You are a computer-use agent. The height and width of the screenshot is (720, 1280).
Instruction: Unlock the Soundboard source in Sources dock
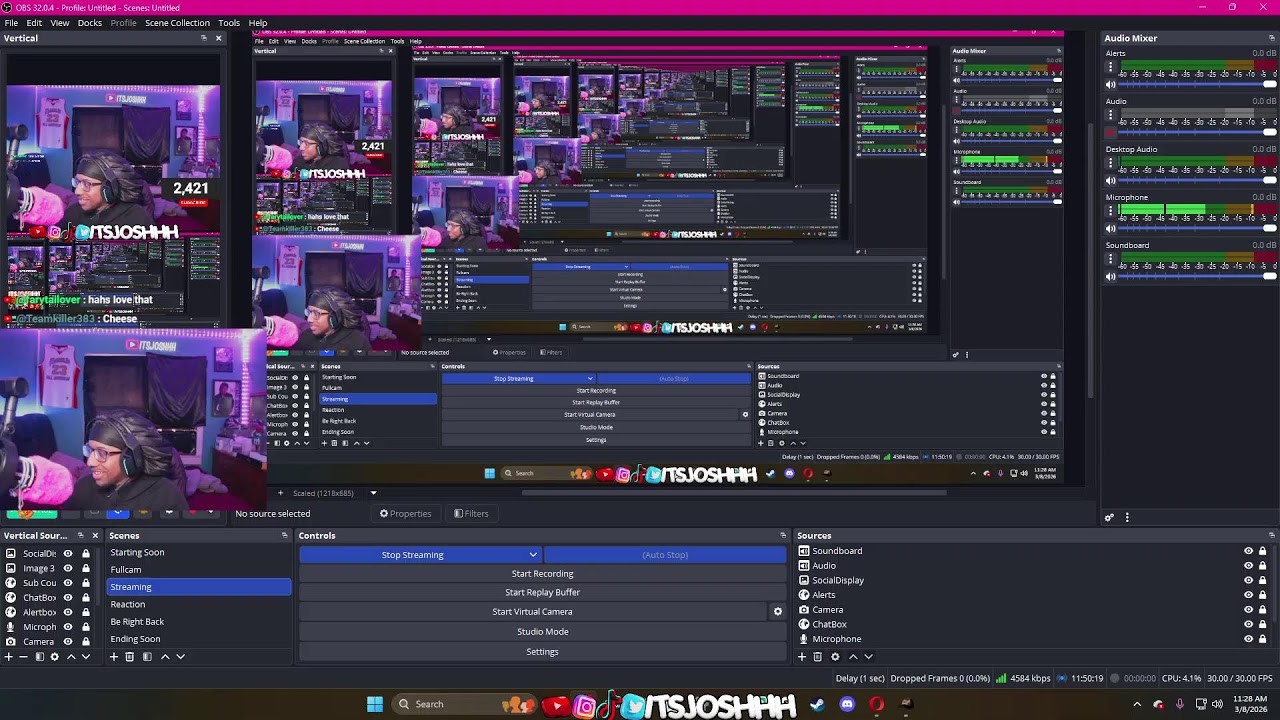tap(1262, 551)
